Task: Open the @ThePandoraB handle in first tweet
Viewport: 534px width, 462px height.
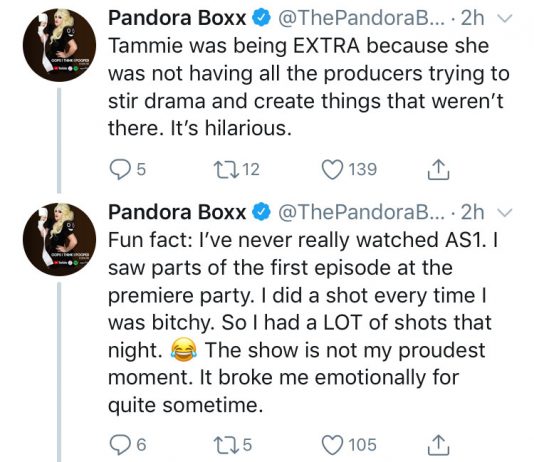Action: click(362, 18)
